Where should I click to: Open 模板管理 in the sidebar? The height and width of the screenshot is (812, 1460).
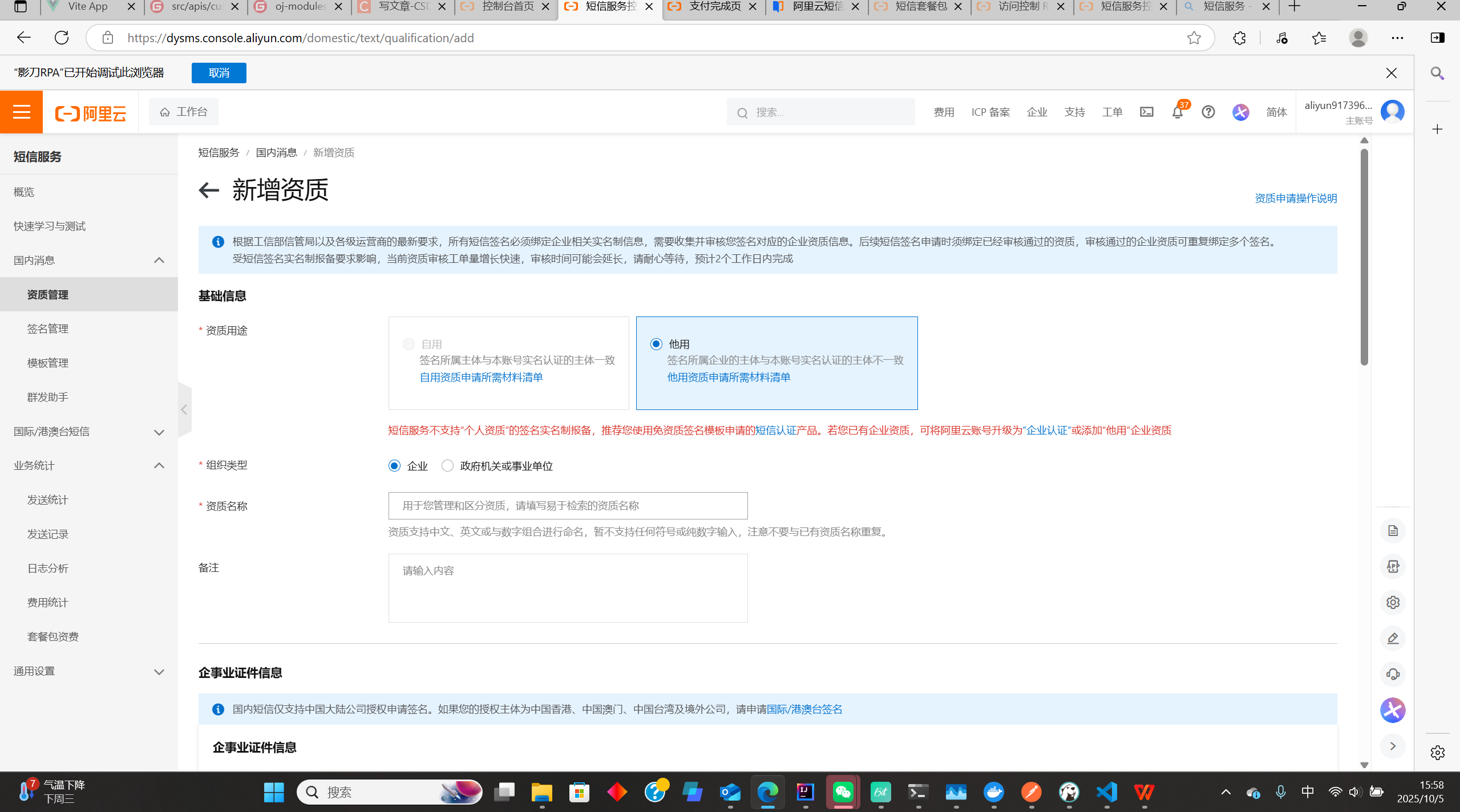tap(48, 363)
